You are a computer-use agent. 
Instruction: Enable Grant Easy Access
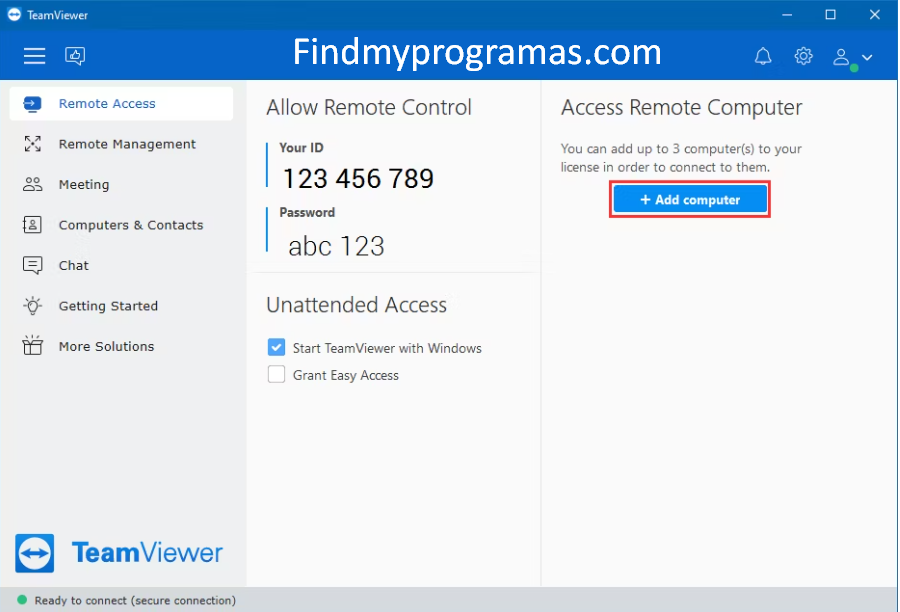276,375
